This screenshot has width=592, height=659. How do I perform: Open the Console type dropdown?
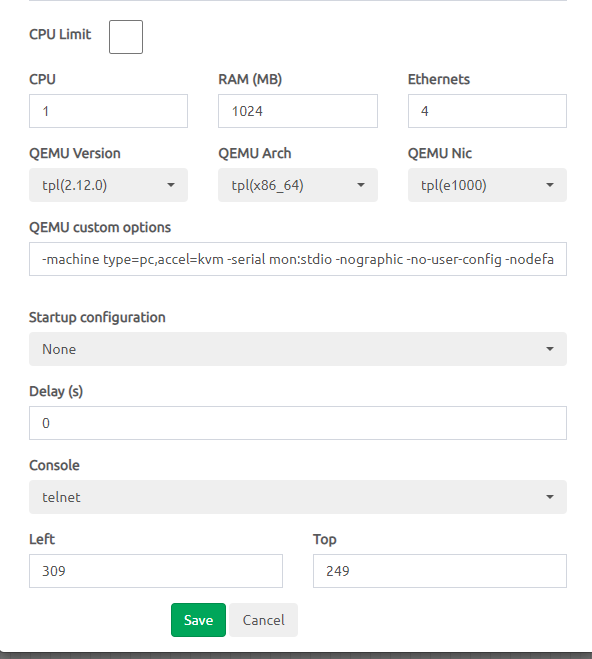[298, 497]
